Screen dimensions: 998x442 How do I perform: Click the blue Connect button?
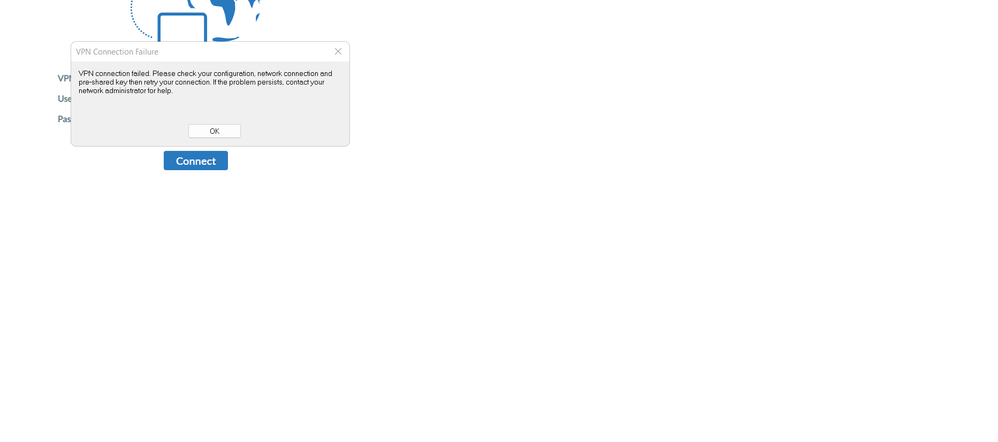[195, 160]
